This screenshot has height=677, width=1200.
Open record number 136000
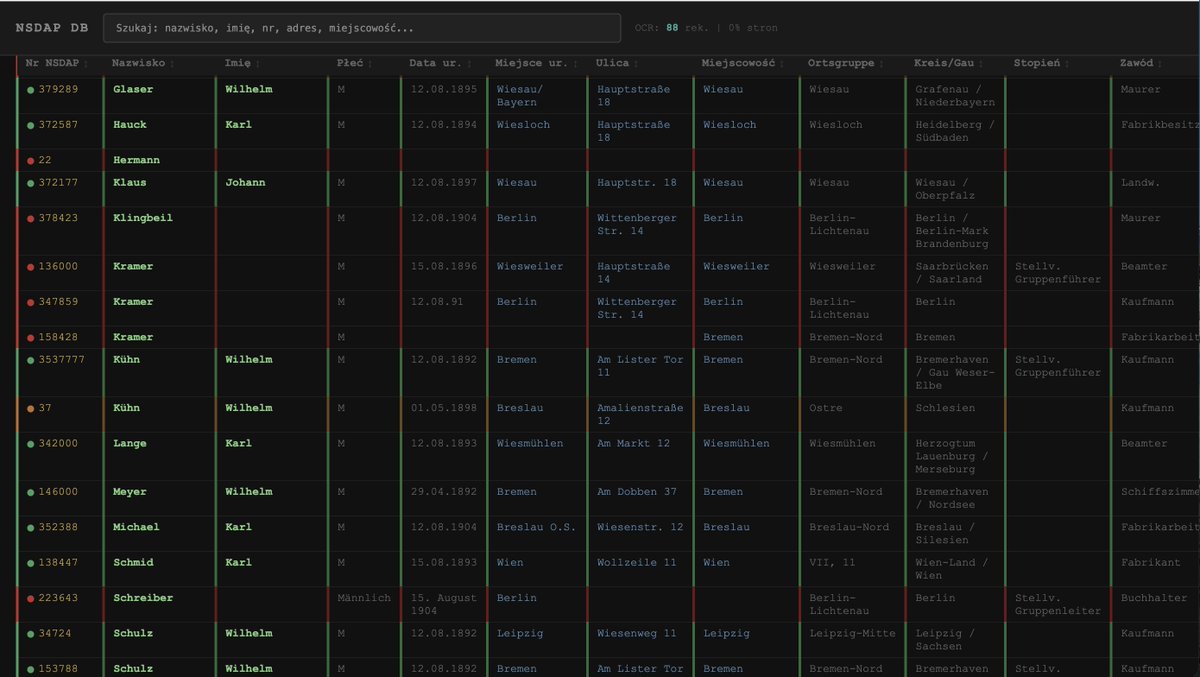58,267
